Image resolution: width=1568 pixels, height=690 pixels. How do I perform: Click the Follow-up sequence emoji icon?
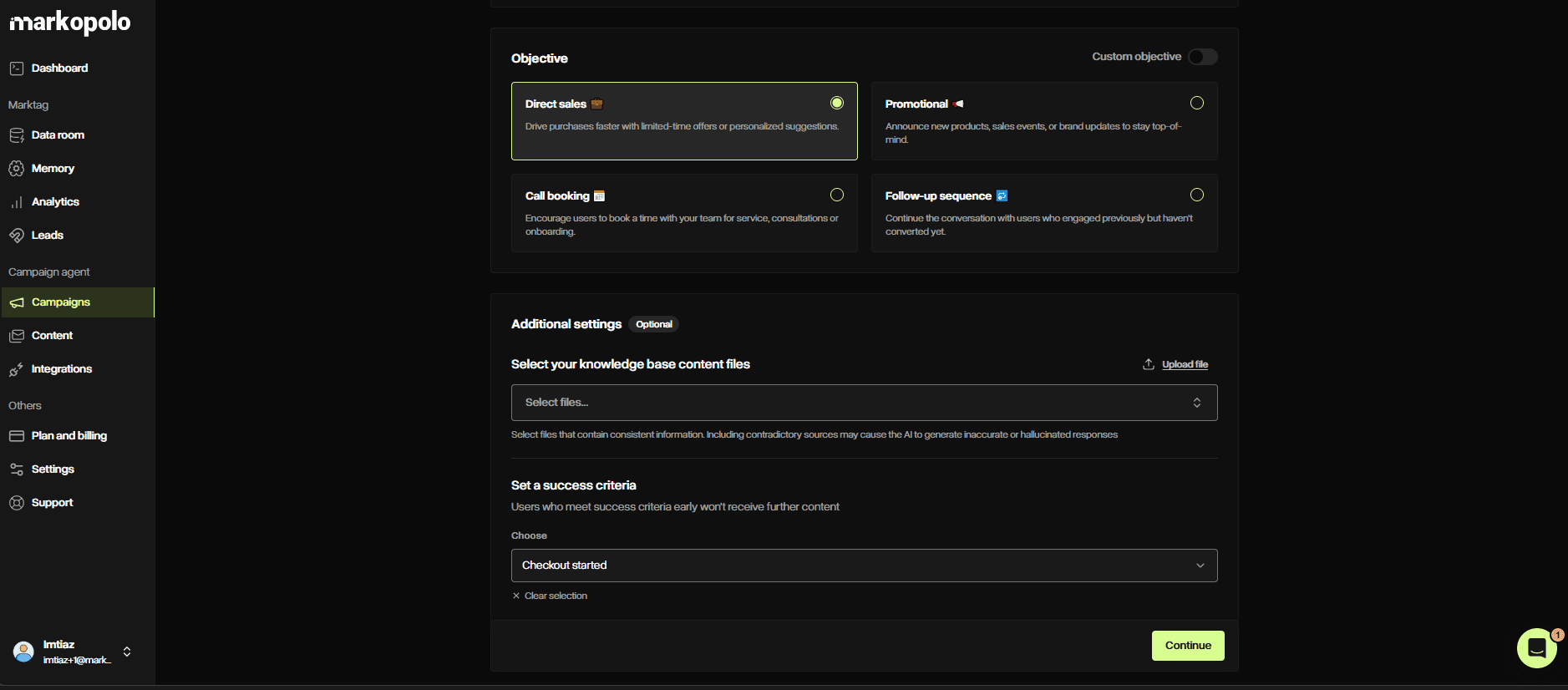click(x=1002, y=196)
